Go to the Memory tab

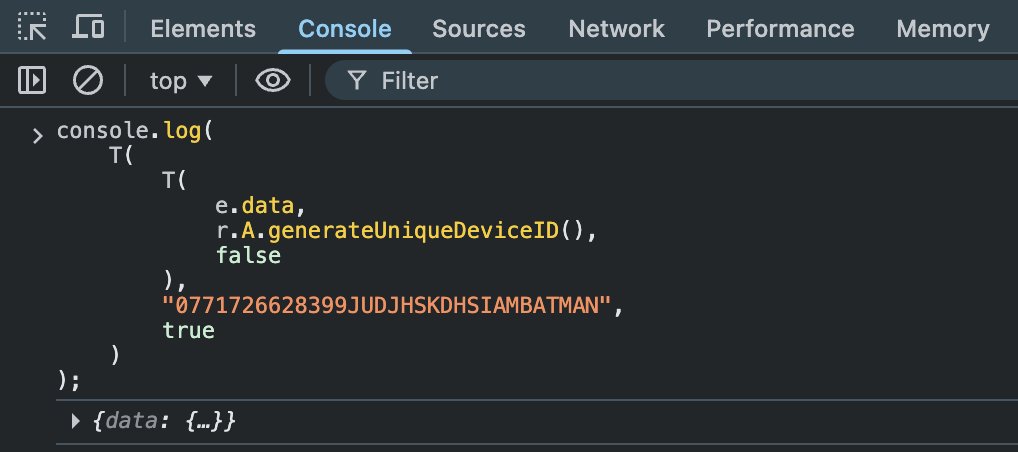coord(943,29)
